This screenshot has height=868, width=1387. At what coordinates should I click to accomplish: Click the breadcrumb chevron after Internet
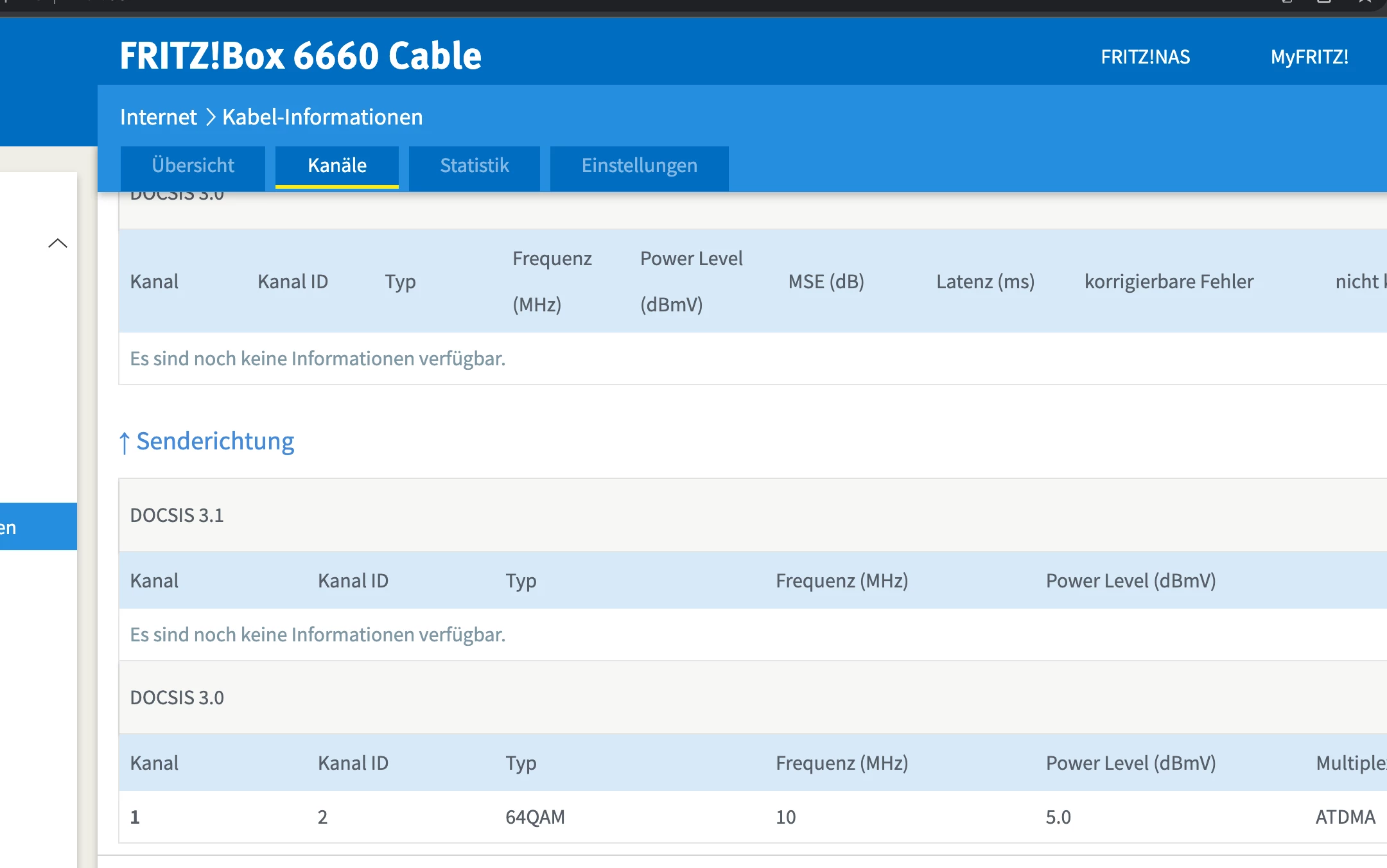210,117
